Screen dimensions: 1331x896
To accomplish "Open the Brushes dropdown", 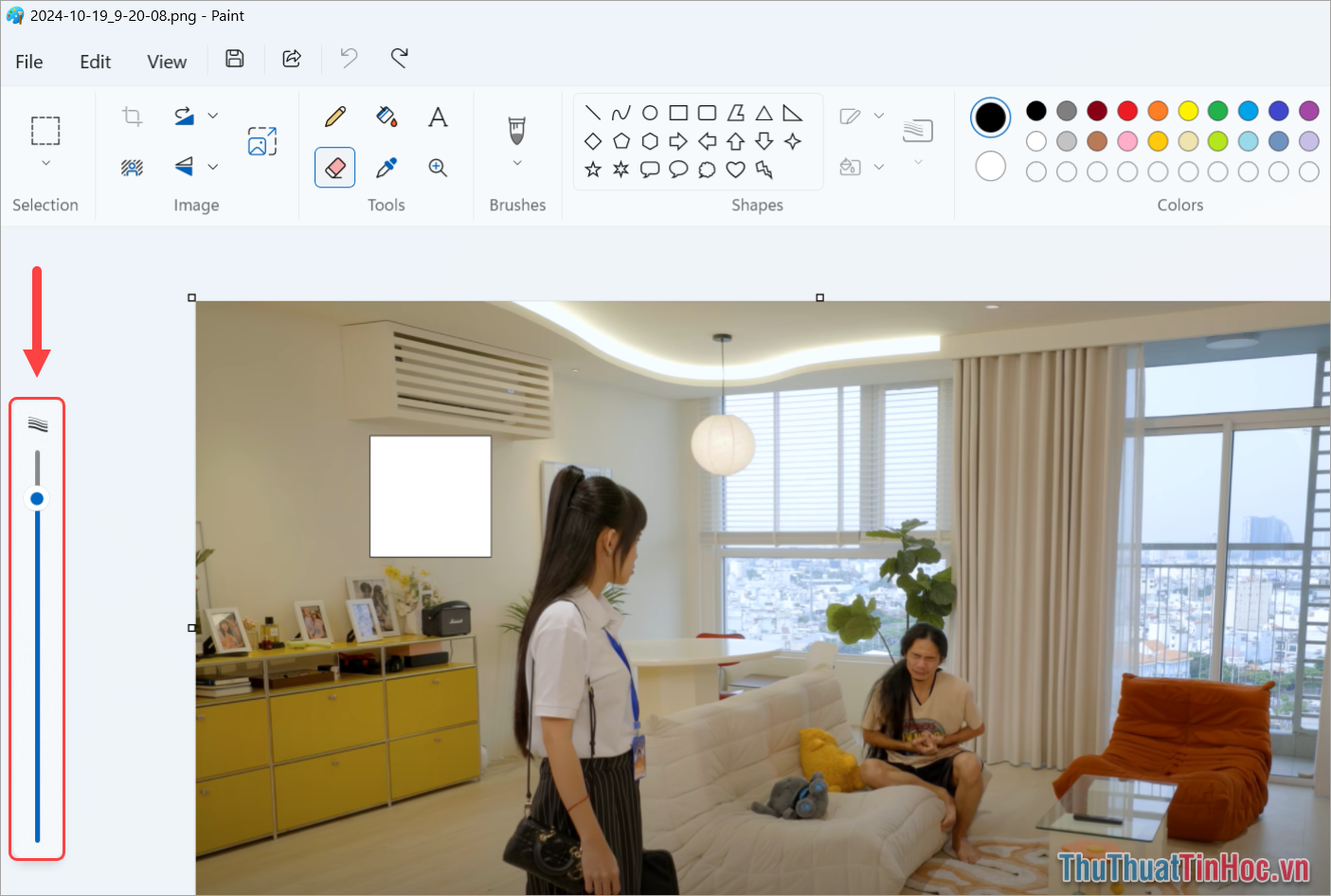I will tap(516, 161).
